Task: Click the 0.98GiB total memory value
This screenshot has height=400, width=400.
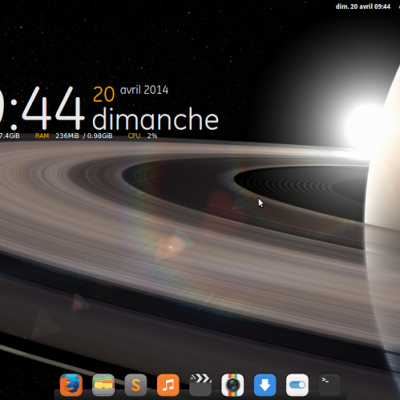Action: pos(100,136)
